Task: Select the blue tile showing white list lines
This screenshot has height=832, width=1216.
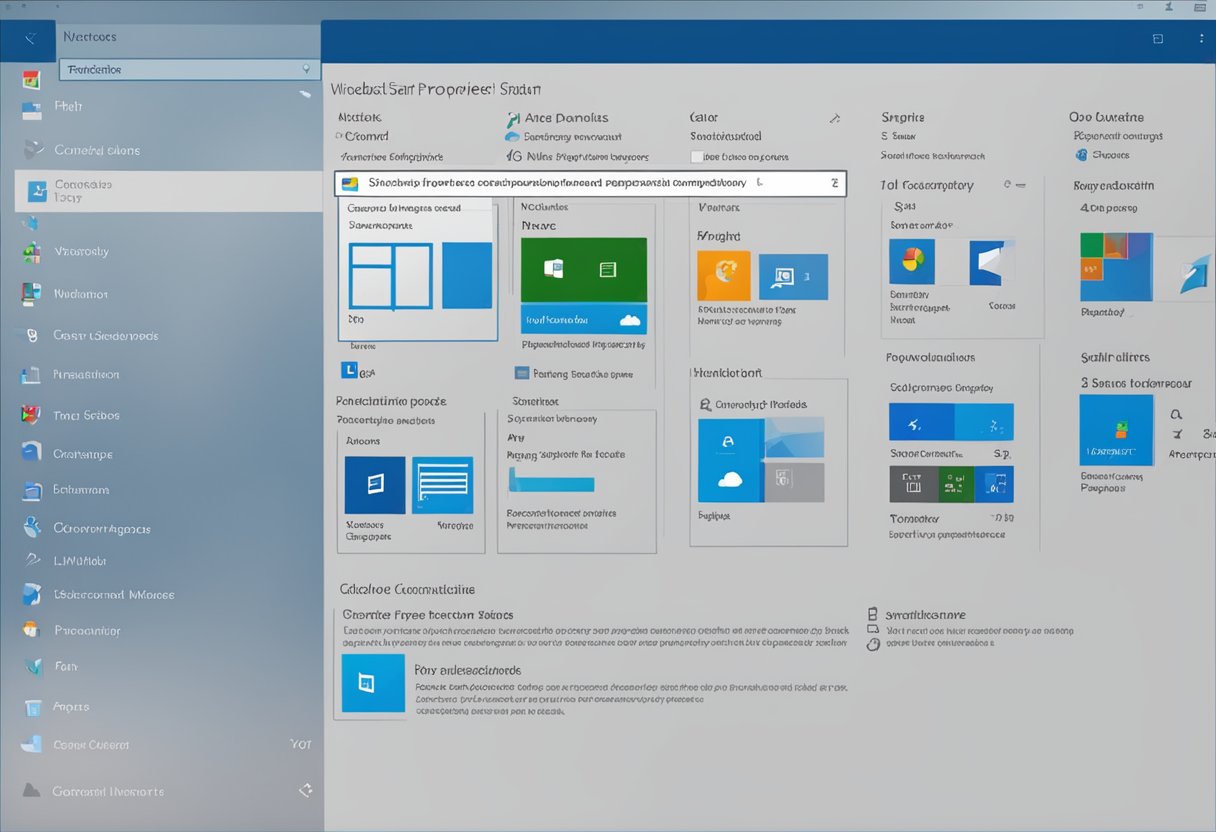Action: [442, 486]
